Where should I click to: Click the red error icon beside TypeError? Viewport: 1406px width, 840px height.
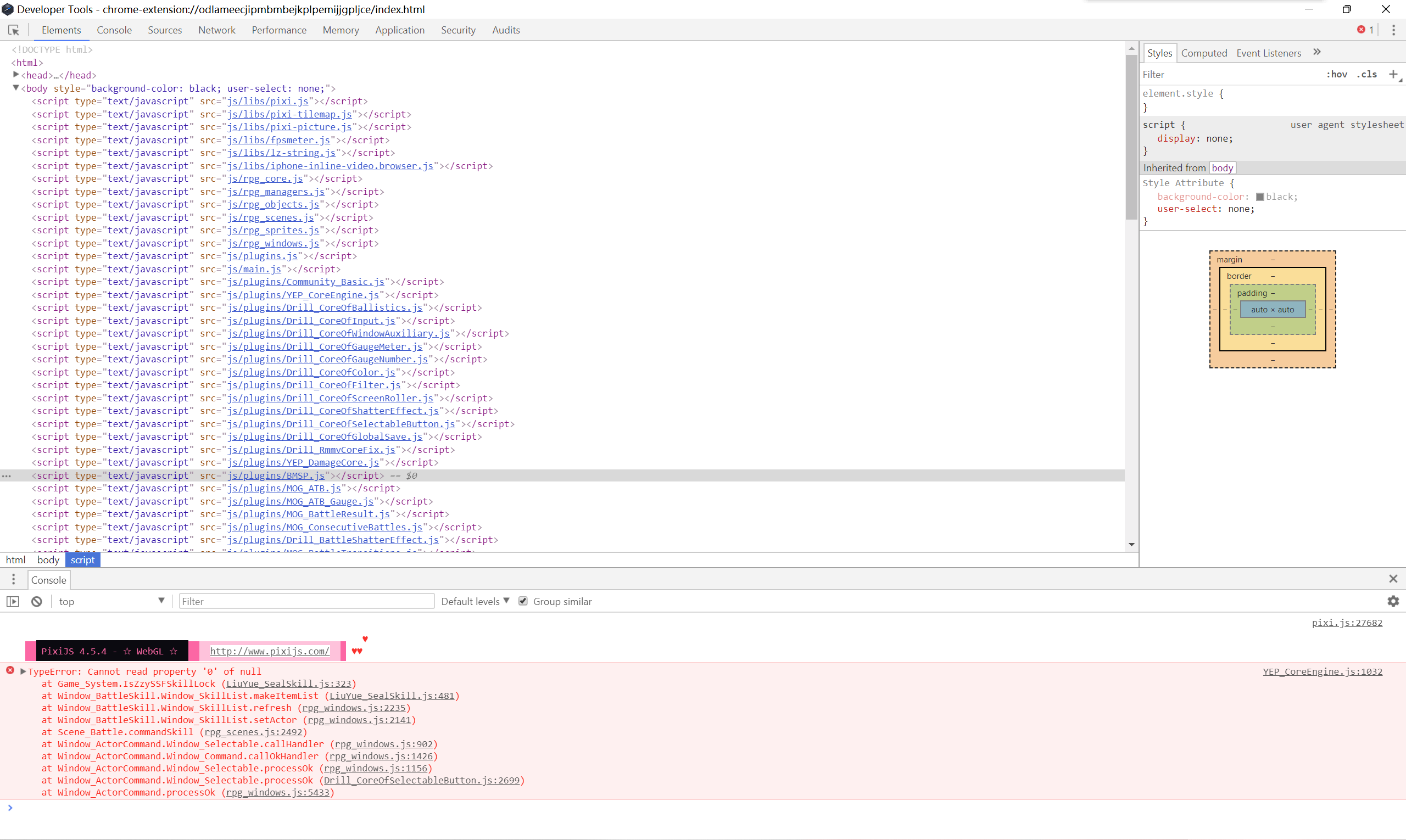(x=10, y=670)
